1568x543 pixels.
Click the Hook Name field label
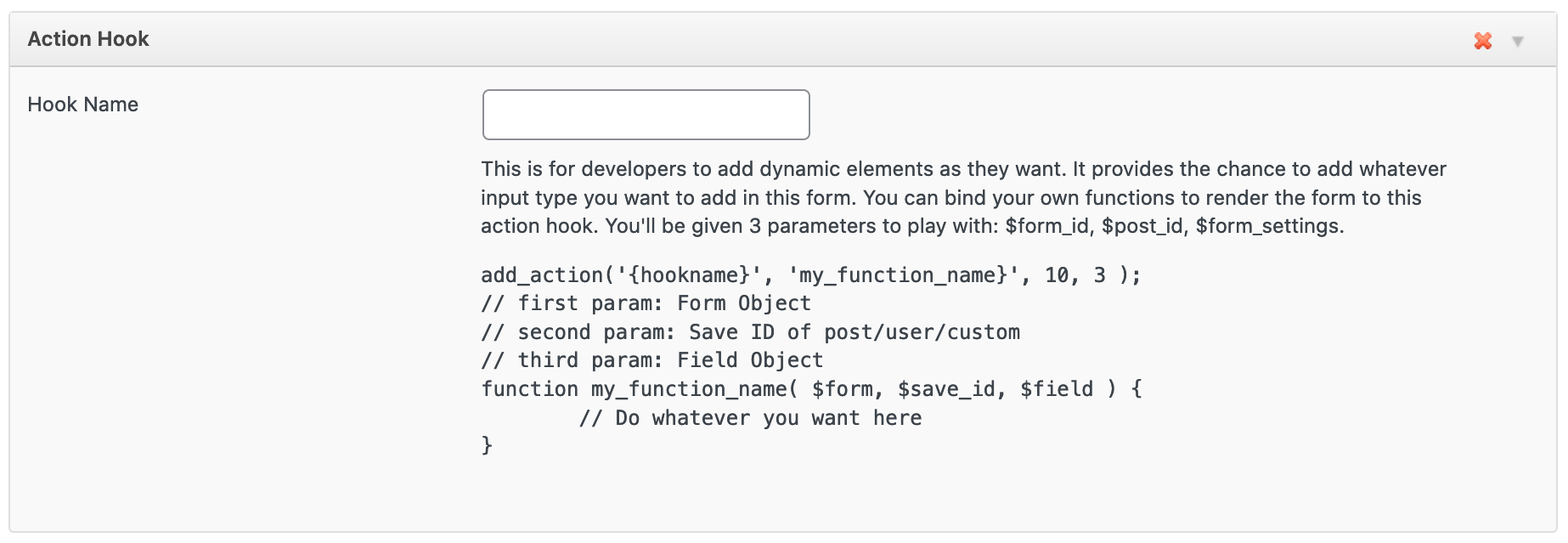82,105
